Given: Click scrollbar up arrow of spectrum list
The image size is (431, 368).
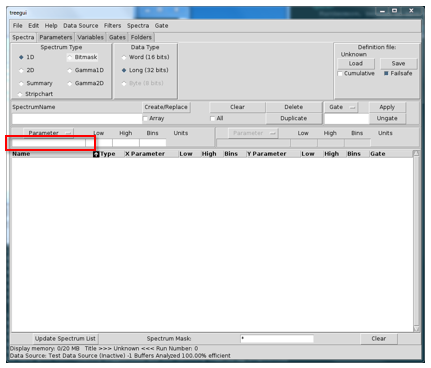Looking at the screenshot, I should [416, 153].
